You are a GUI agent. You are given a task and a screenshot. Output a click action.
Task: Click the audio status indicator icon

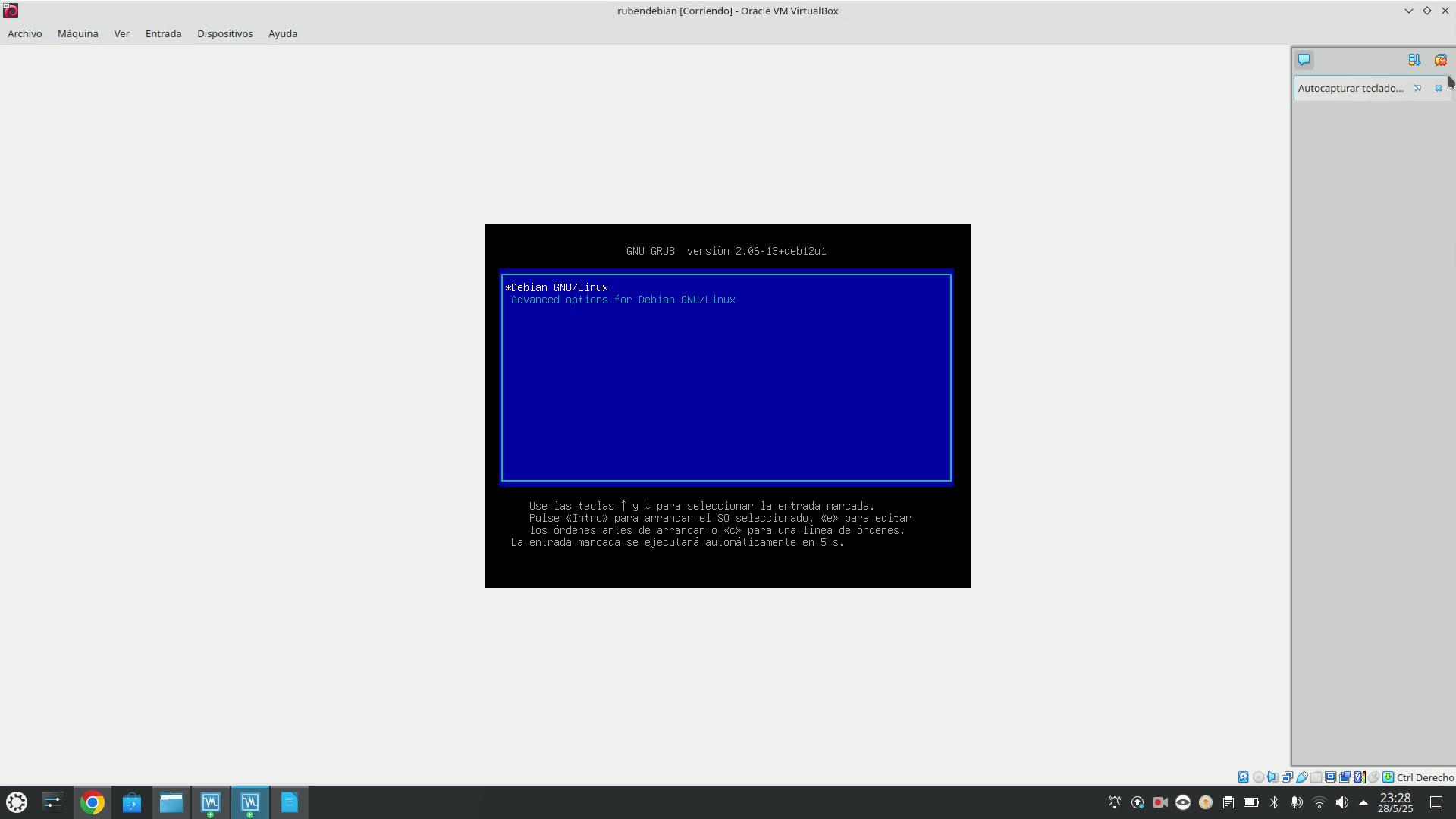point(1272,777)
